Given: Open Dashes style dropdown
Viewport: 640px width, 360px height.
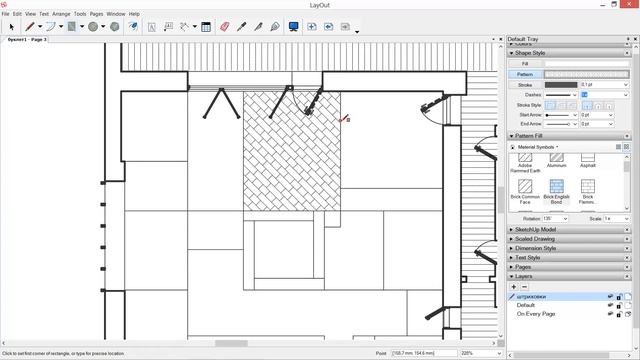Looking at the screenshot, I should 574,95.
